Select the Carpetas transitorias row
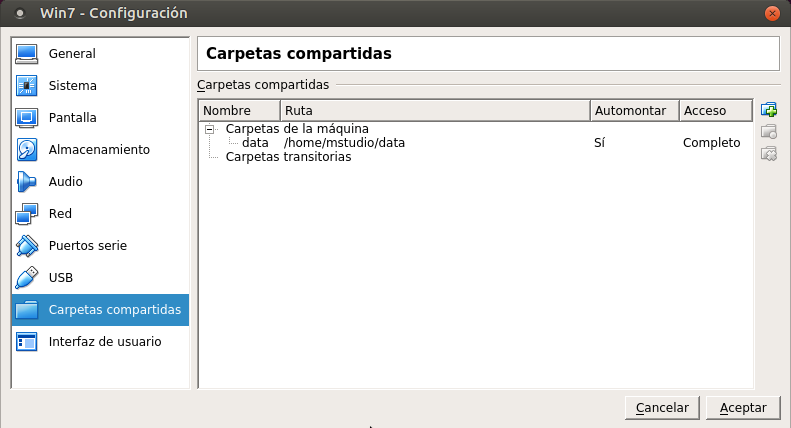 (x=289, y=157)
